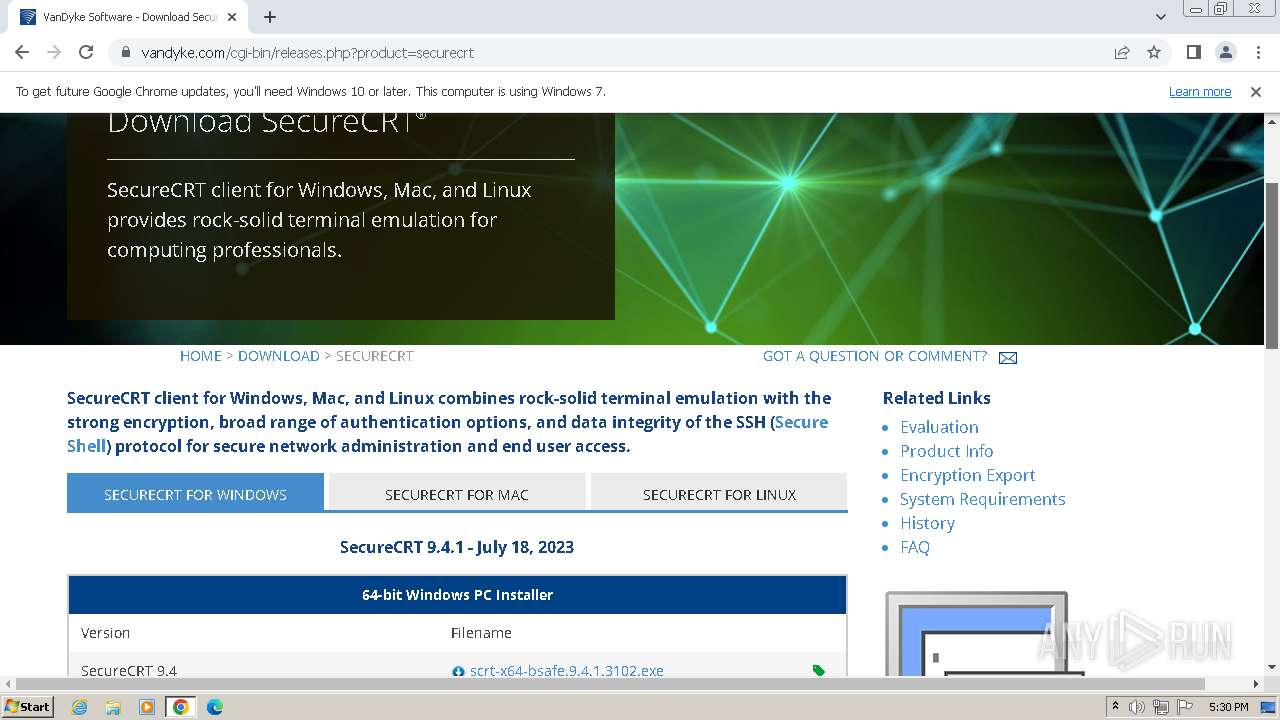Open Chrome profile avatar
1280x720 pixels.
(1226, 52)
